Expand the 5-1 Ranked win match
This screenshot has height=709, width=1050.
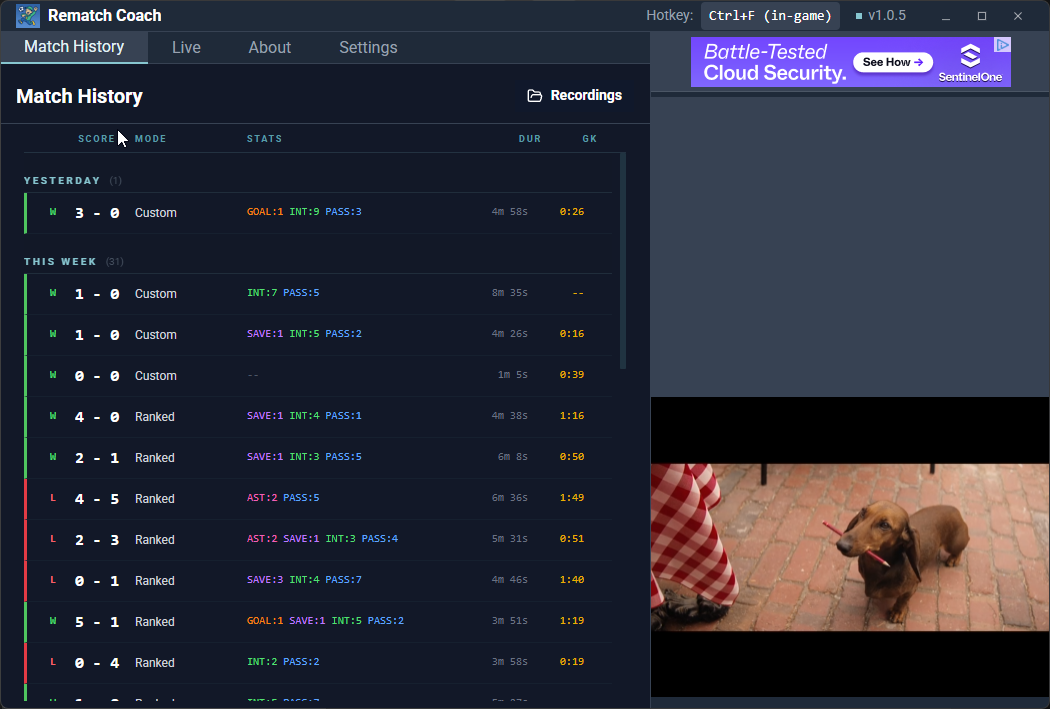(x=300, y=620)
